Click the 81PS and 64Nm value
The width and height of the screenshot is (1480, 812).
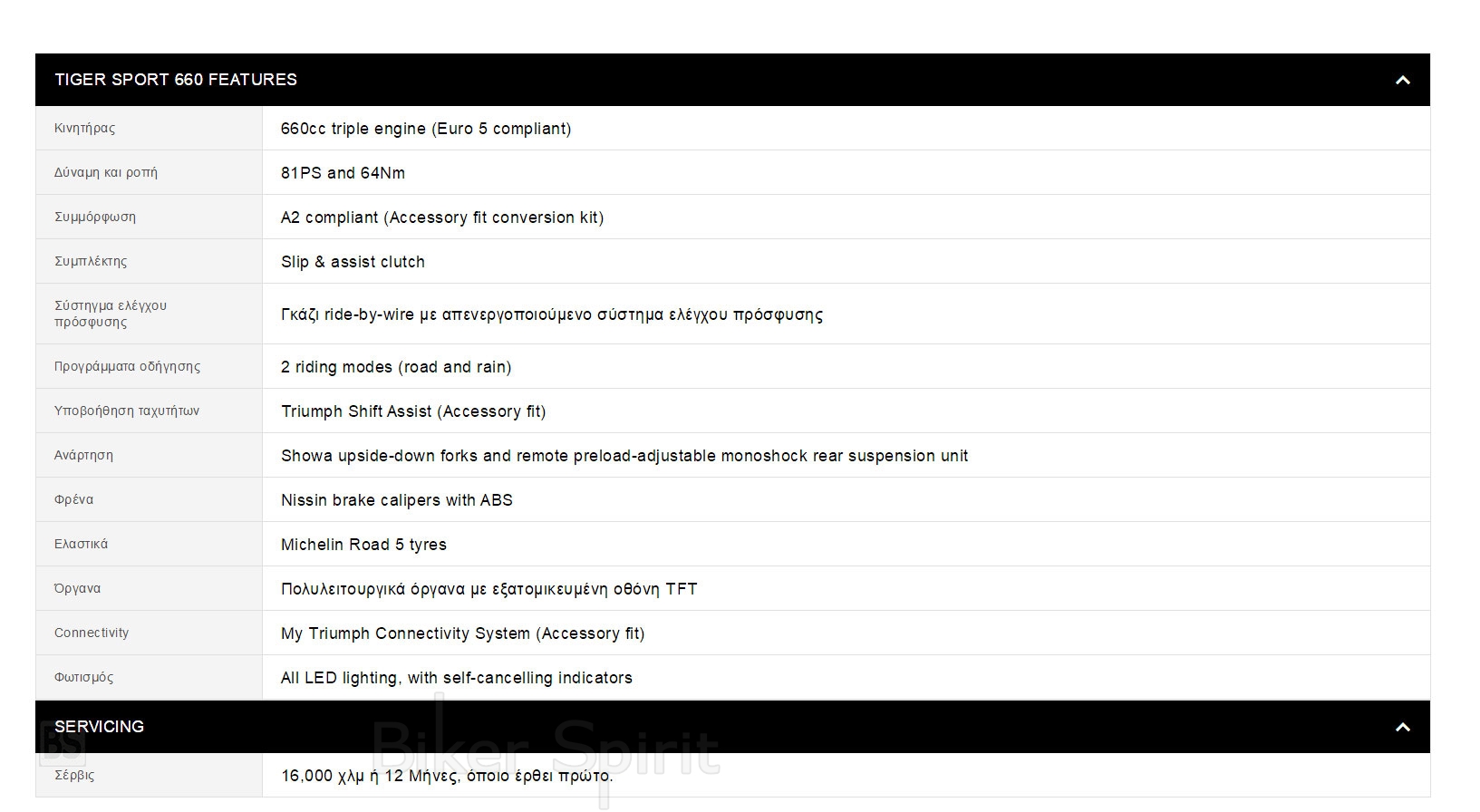point(343,173)
